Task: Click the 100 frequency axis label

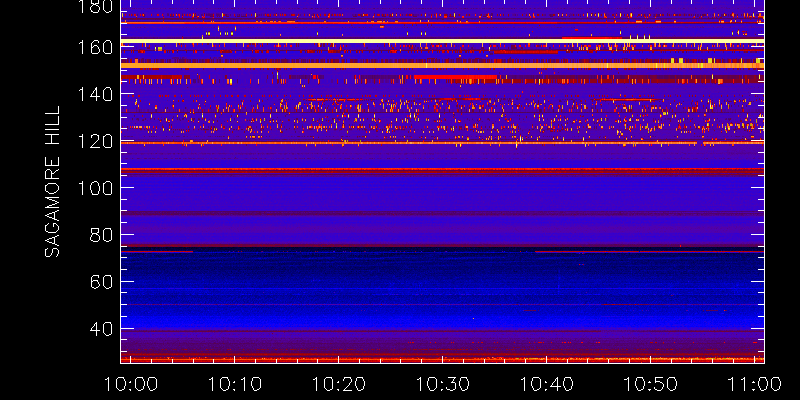Action: point(96,188)
